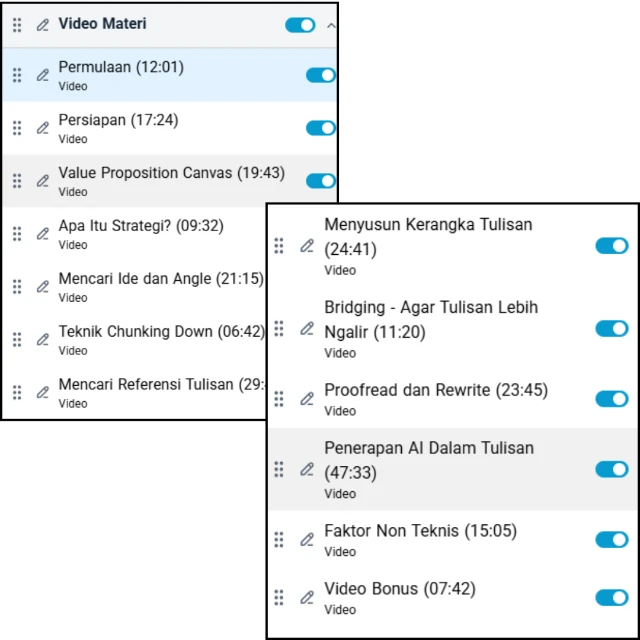Disable the Permulaan video toggle
Viewport: 640px width, 640px height.
pos(320,75)
